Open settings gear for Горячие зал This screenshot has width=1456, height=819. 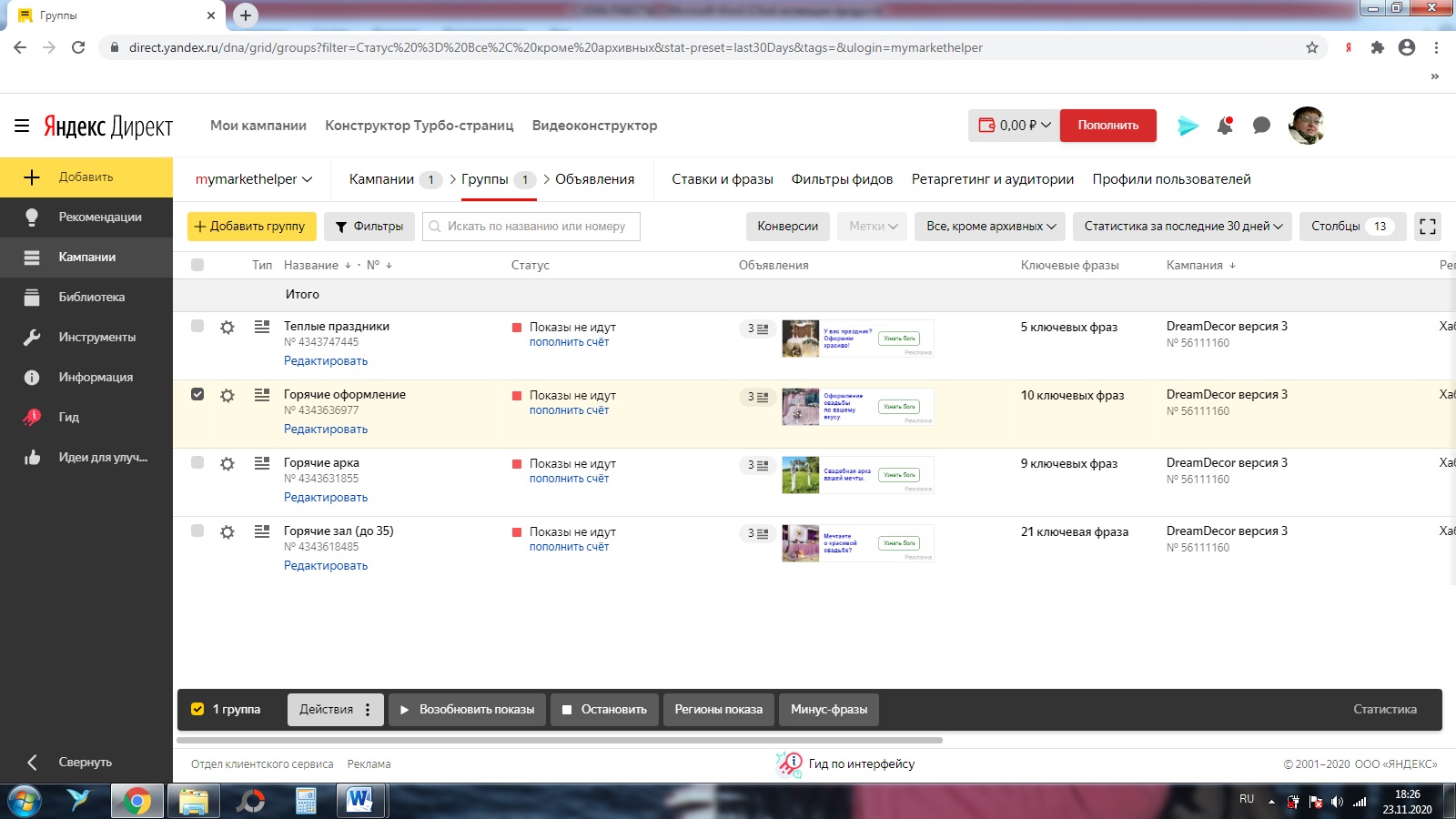[x=227, y=531]
